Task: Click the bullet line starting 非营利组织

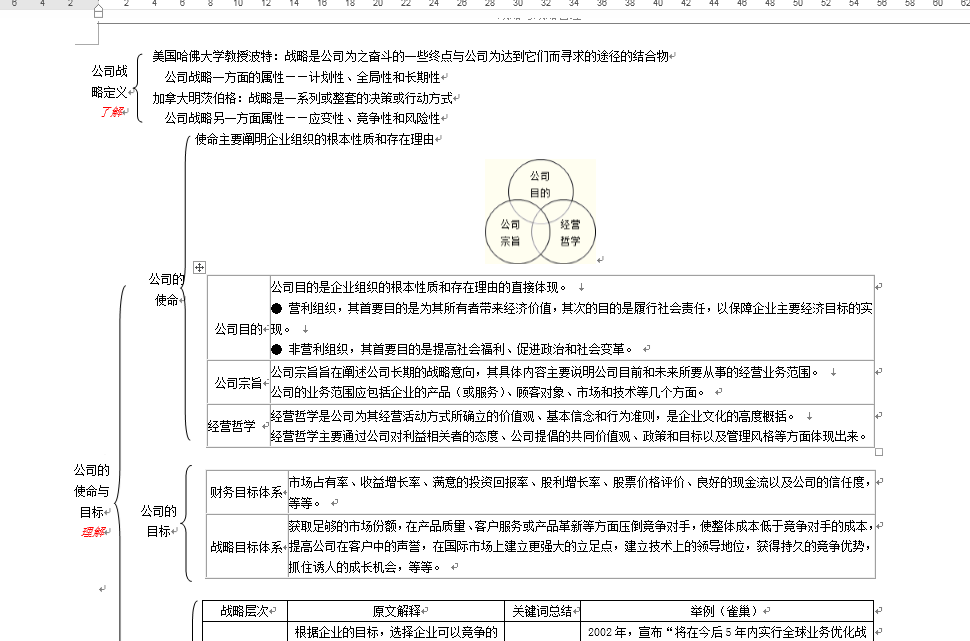Action: pos(452,350)
